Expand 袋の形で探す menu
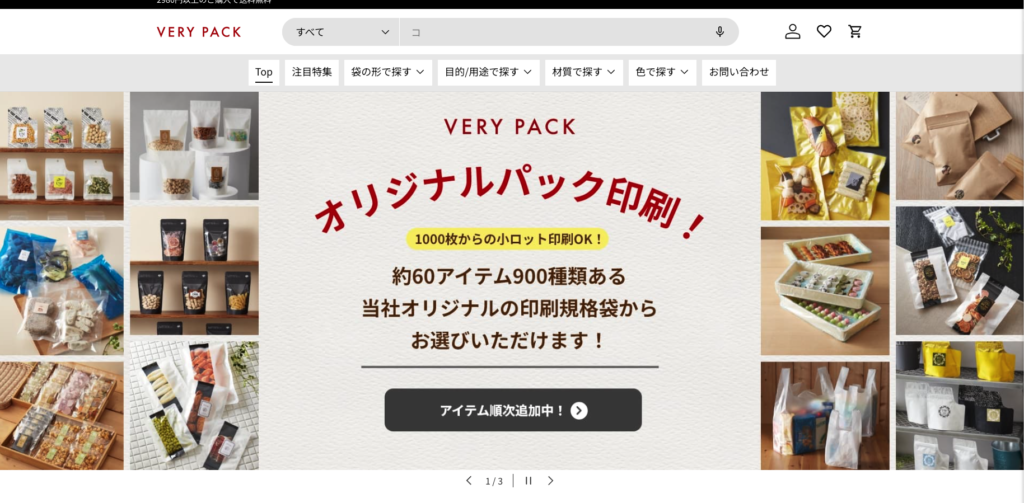Screen dimensions: 1024x503 (x=388, y=73)
